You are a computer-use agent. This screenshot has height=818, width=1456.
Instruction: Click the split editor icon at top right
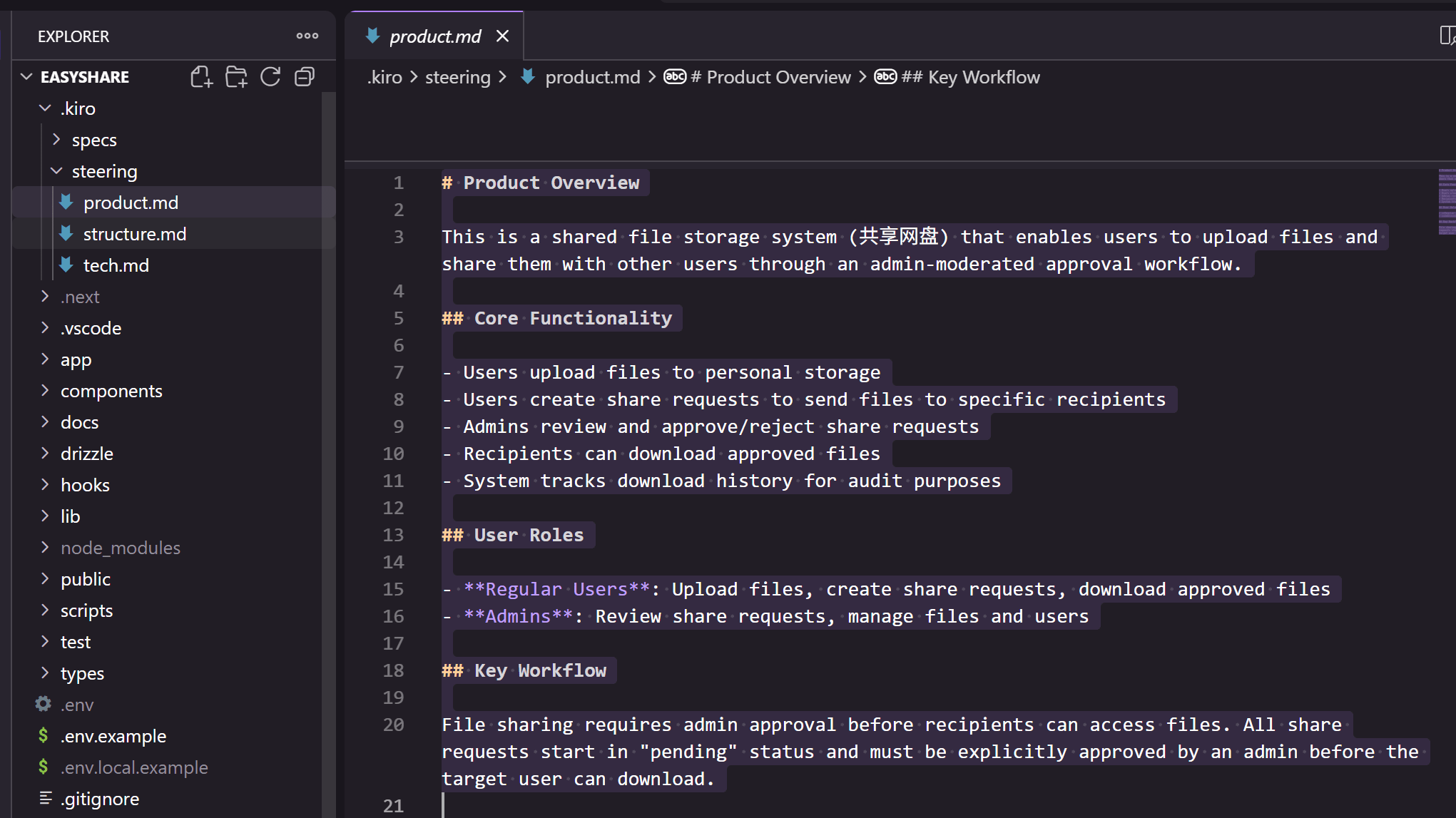(x=1447, y=36)
